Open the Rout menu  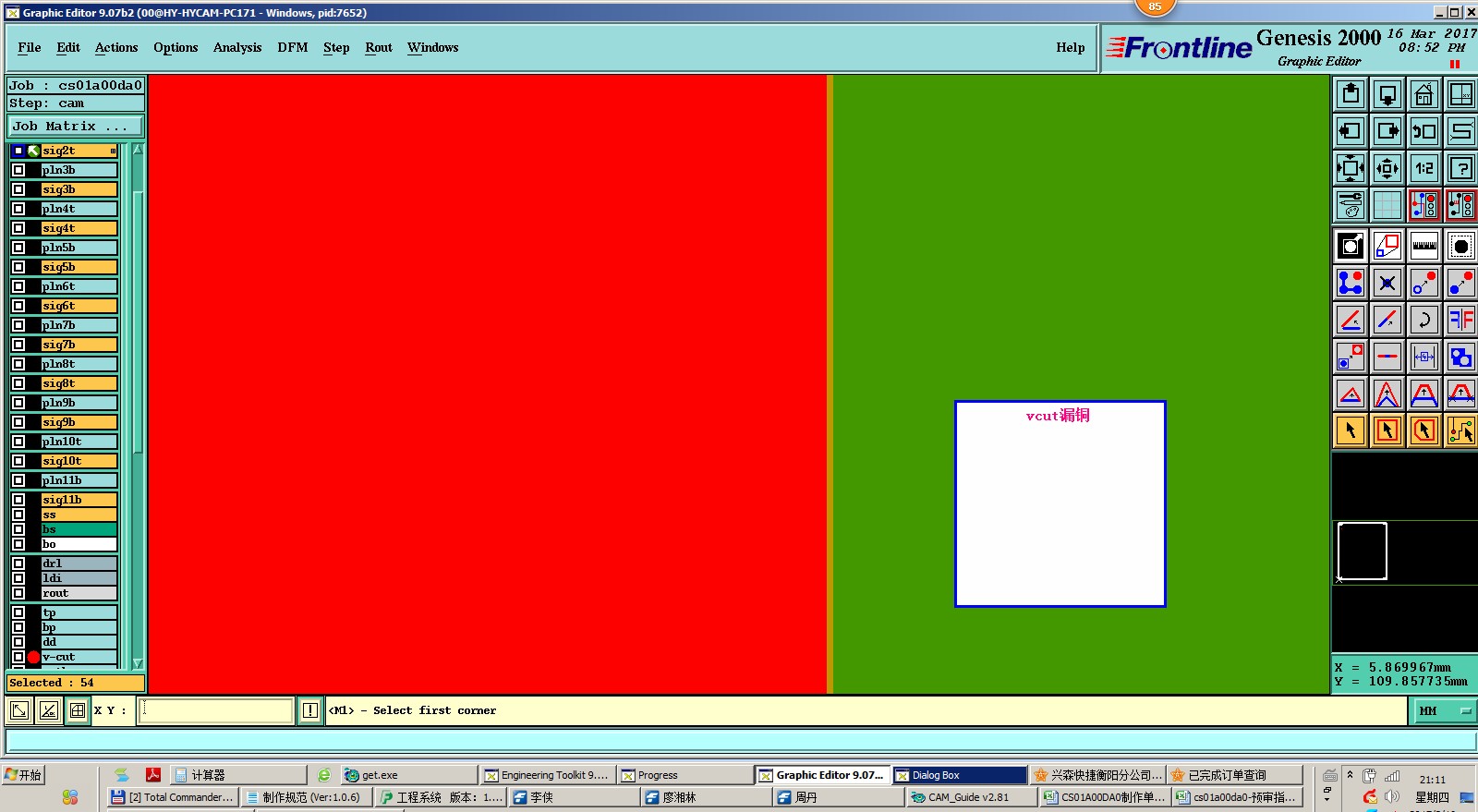[x=379, y=47]
